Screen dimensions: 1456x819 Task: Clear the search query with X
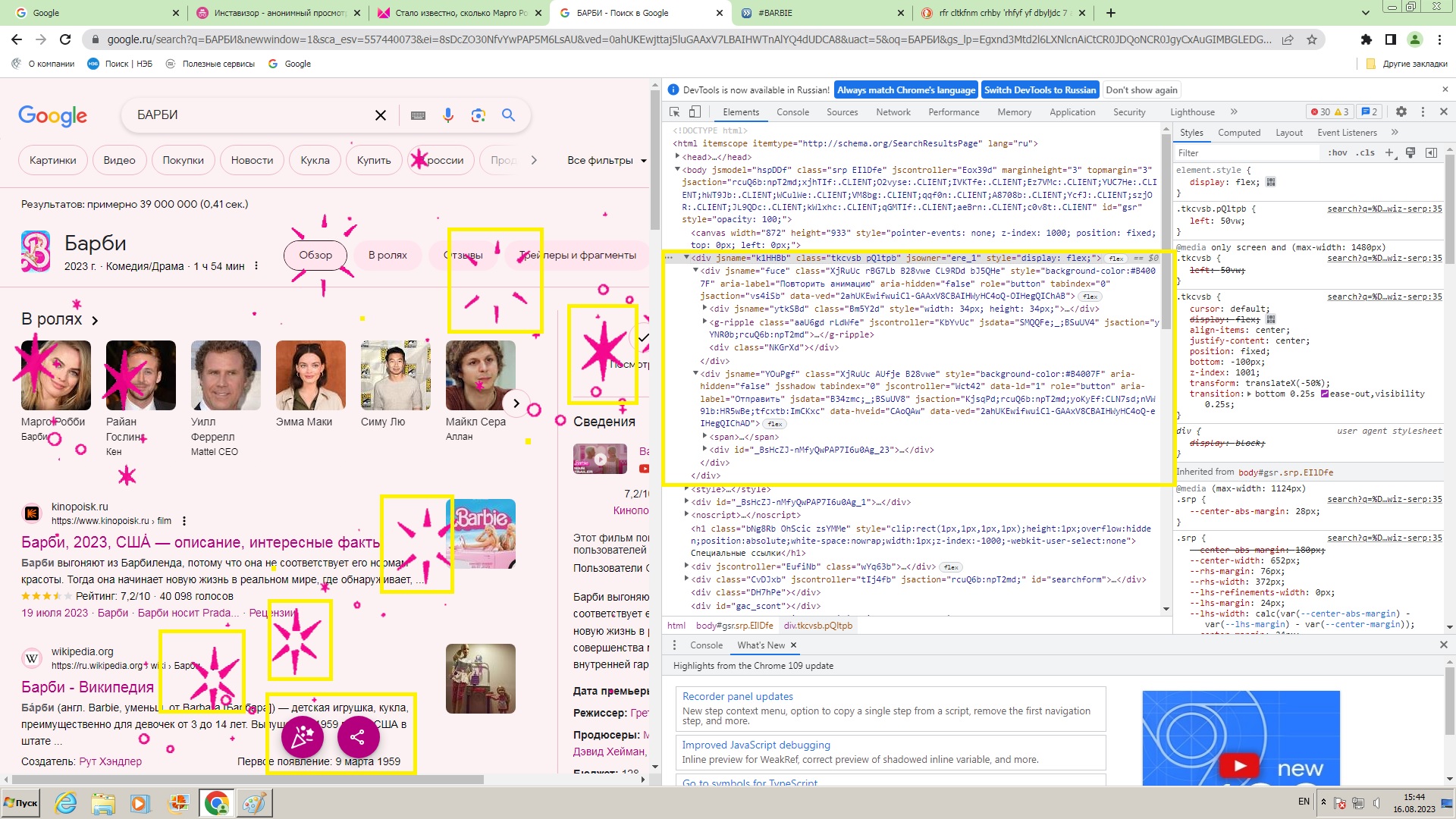tap(381, 115)
